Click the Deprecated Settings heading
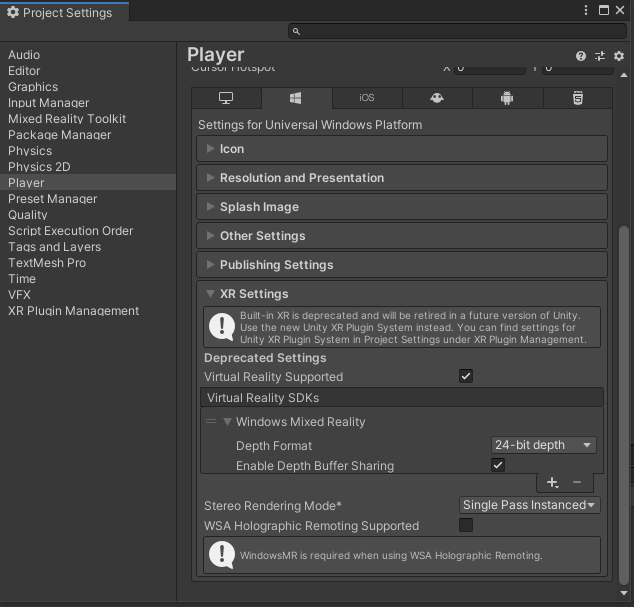The height and width of the screenshot is (607, 634). pos(265,358)
